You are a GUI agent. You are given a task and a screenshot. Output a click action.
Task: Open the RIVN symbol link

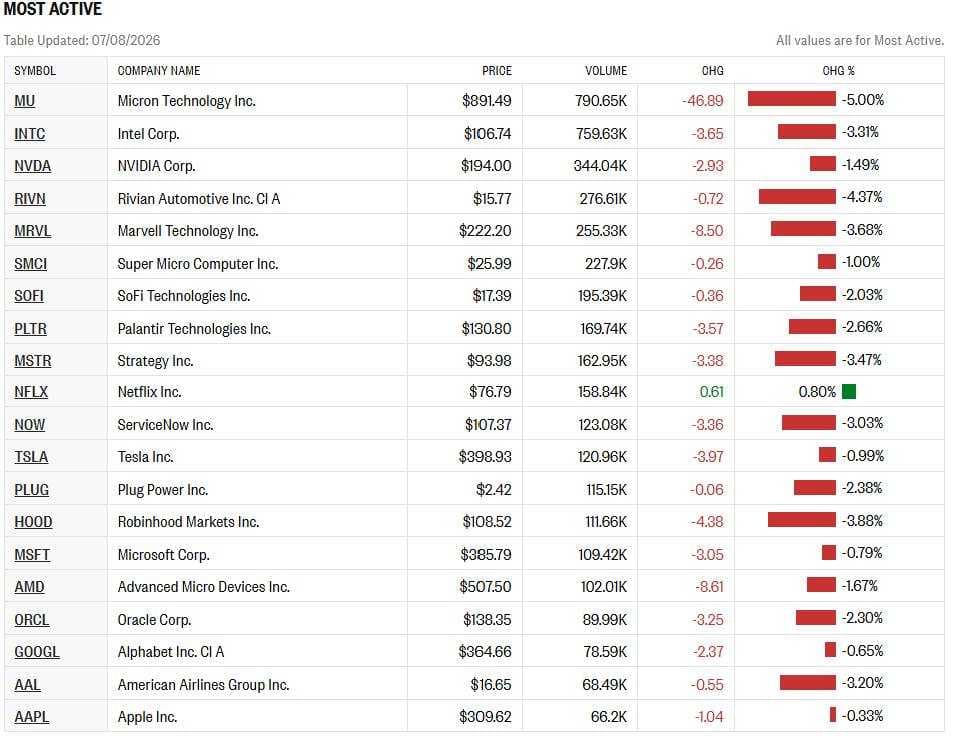[x=30, y=199]
